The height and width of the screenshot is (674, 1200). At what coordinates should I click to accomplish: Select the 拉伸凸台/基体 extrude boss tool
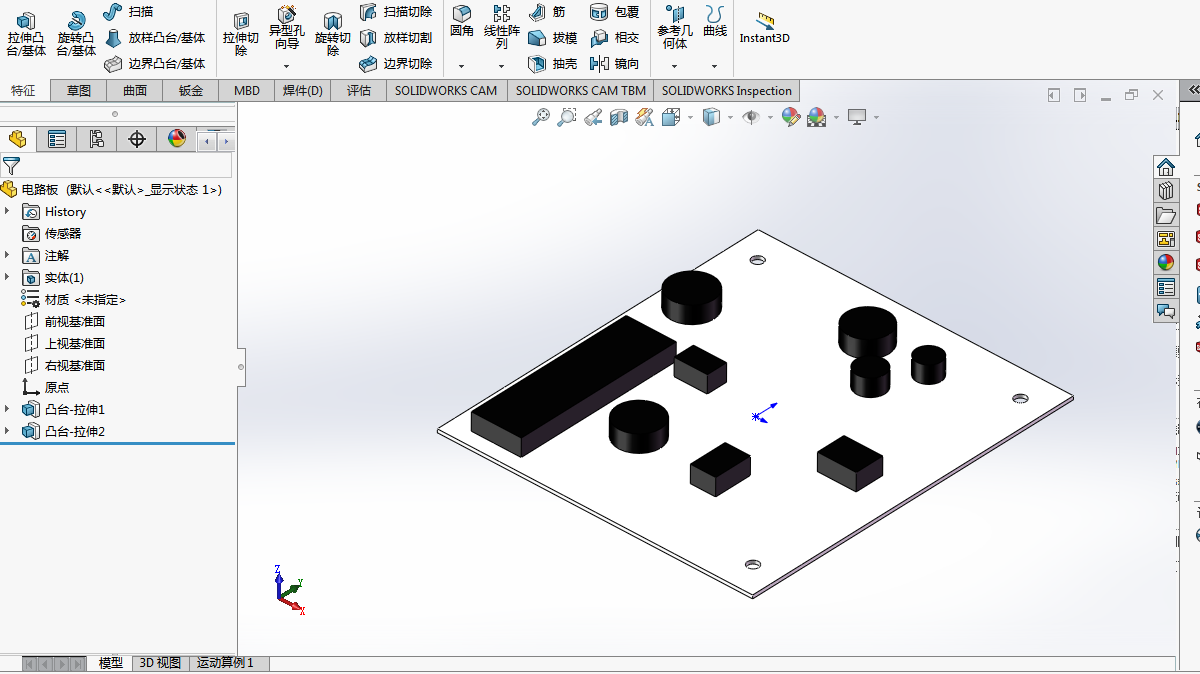click(x=26, y=35)
